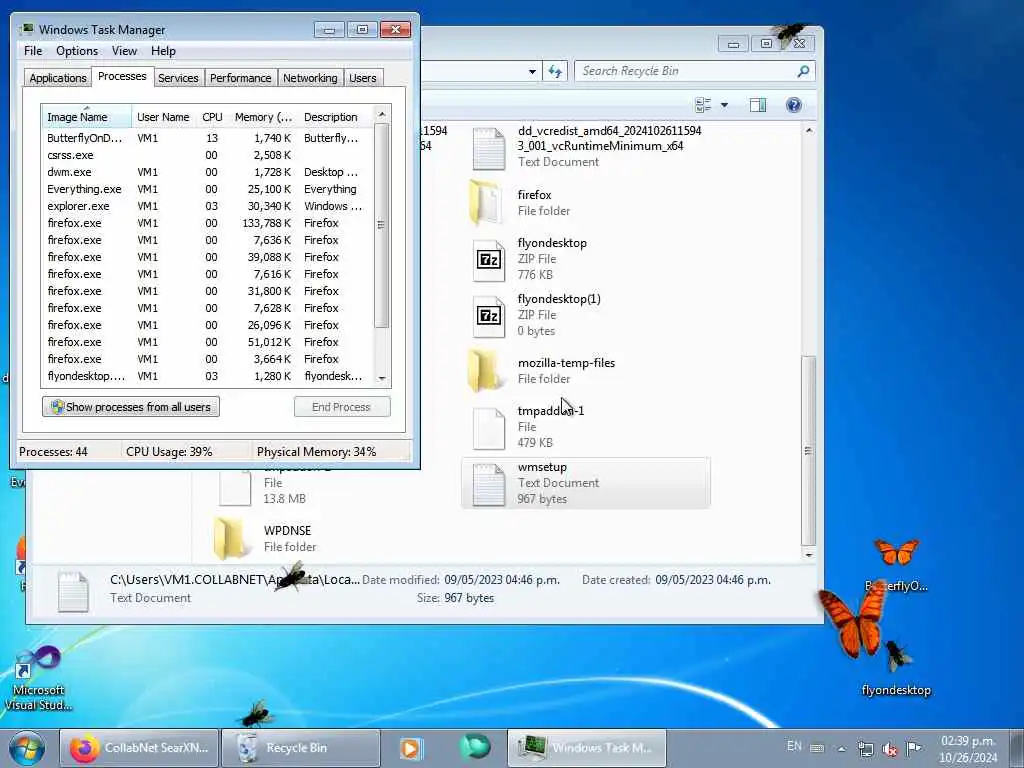Select the Everything.exe process row
This screenshot has width=1024, height=768.
point(206,189)
